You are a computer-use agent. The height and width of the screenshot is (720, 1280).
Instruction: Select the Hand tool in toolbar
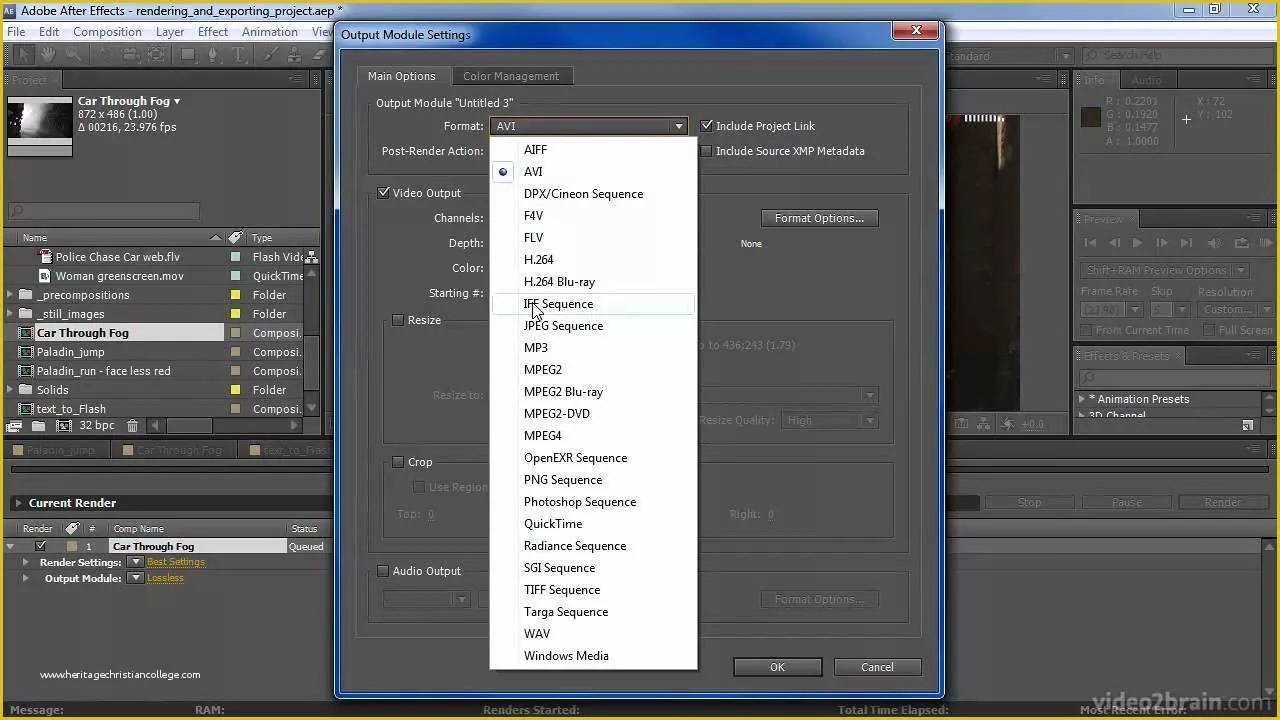(x=48, y=56)
